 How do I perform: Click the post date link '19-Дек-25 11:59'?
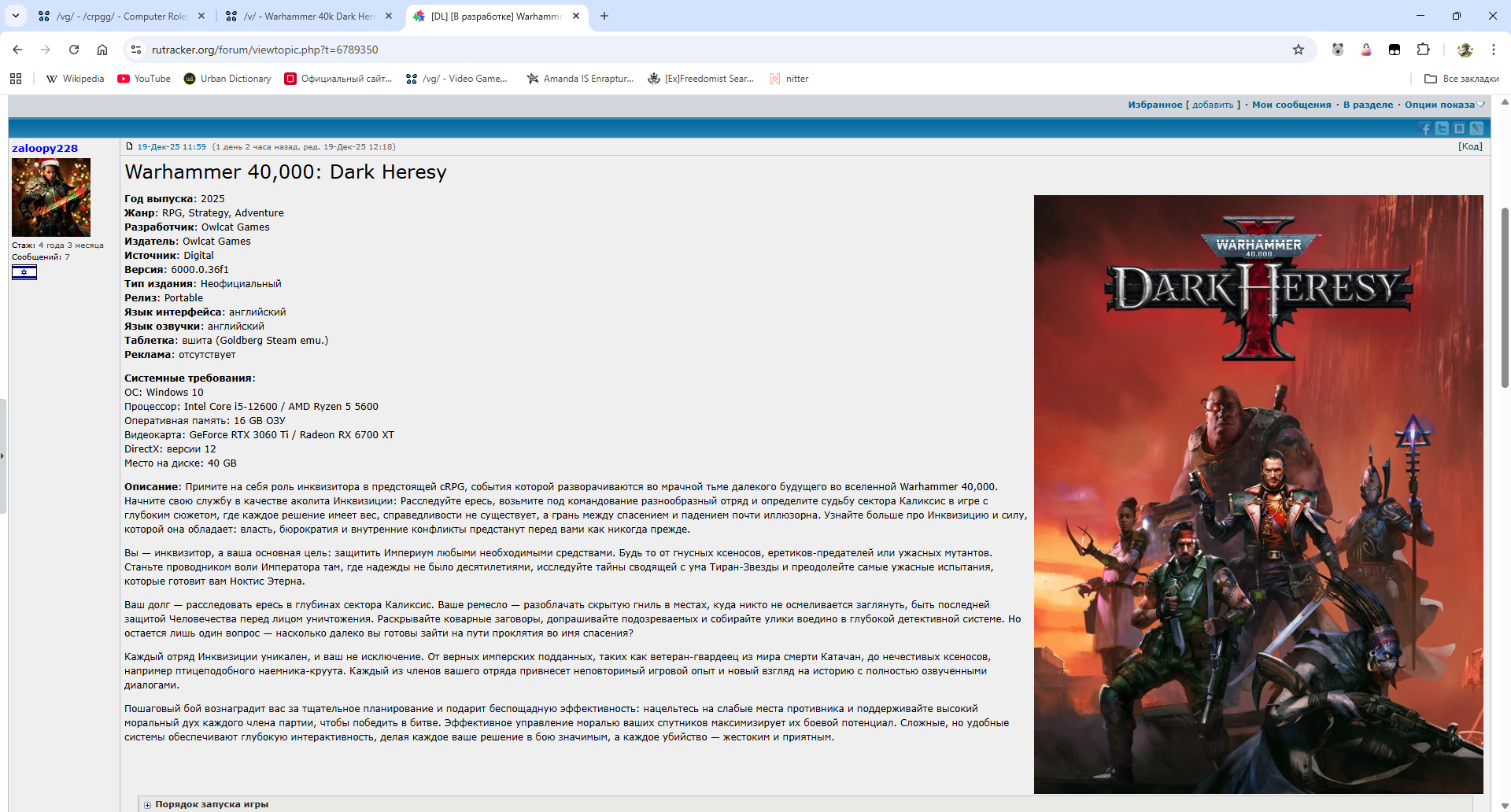click(x=172, y=146)
